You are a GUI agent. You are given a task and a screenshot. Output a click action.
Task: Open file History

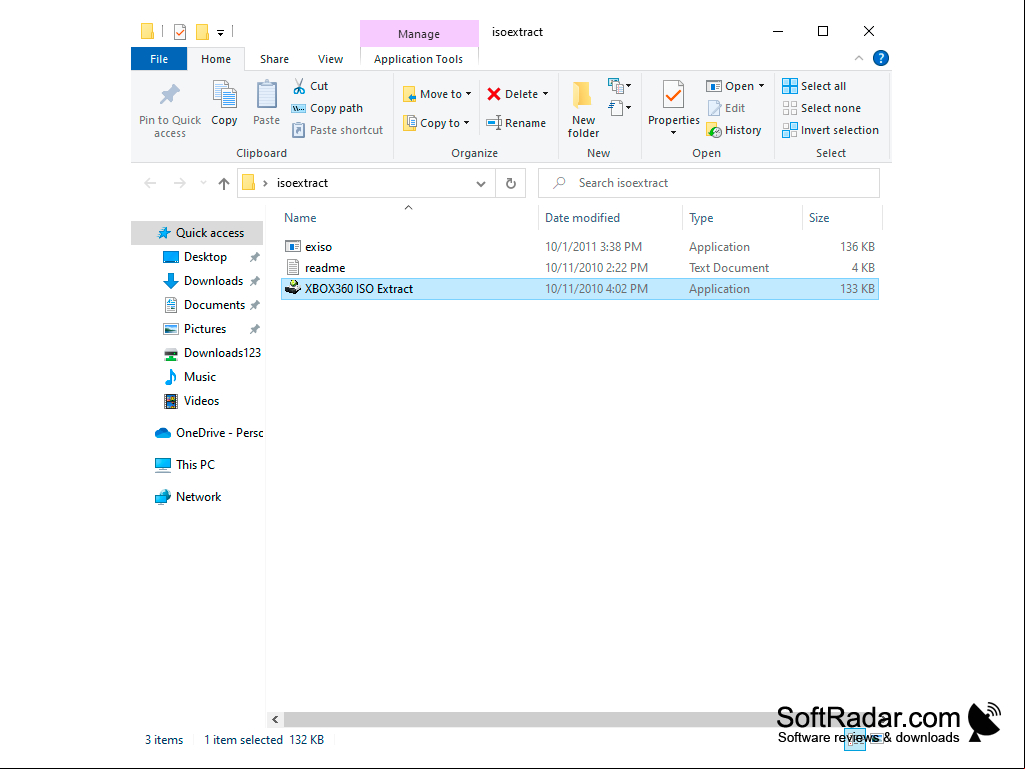tap(734, 130)
